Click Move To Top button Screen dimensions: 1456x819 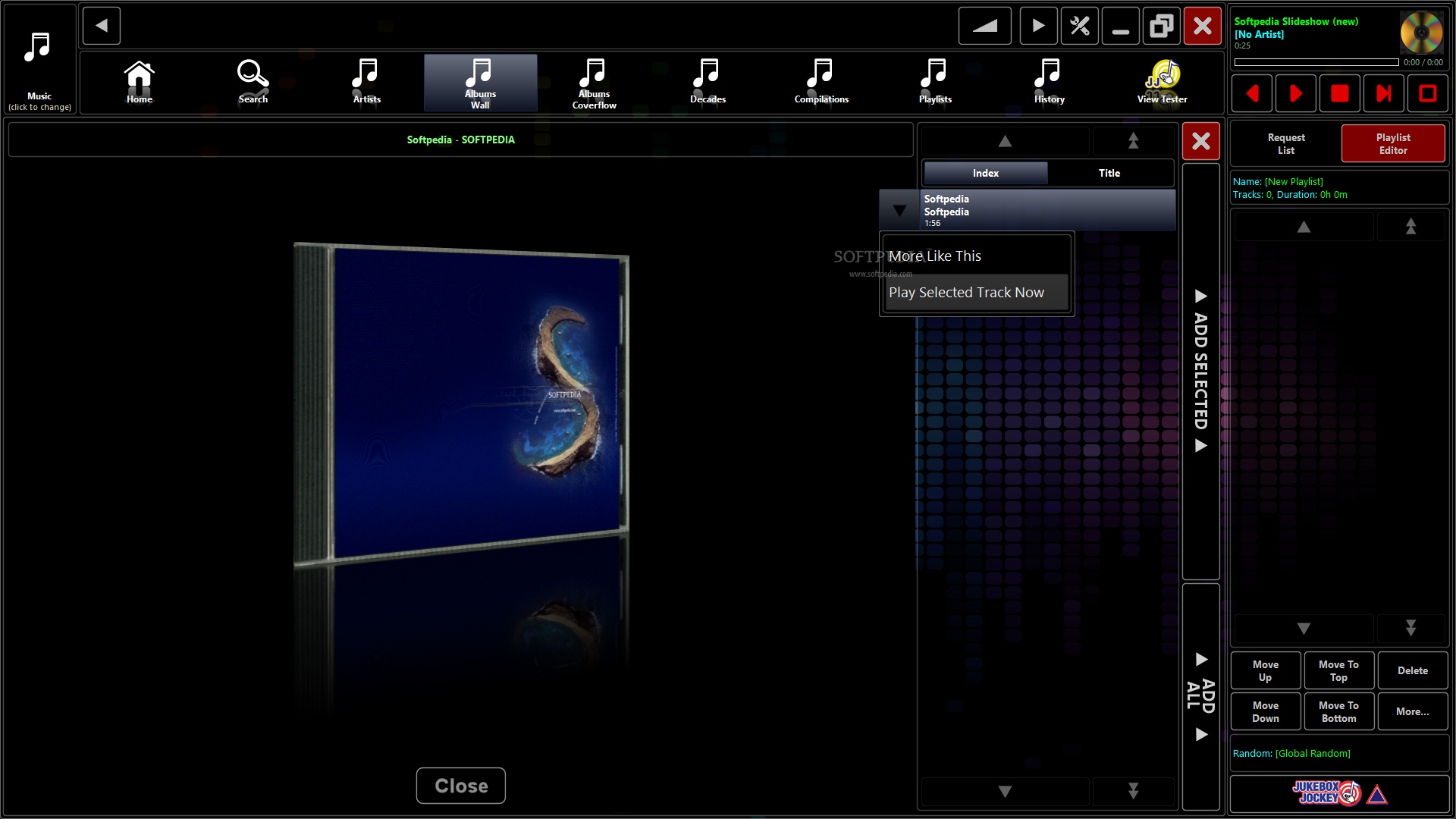[x=1338, y=670]
